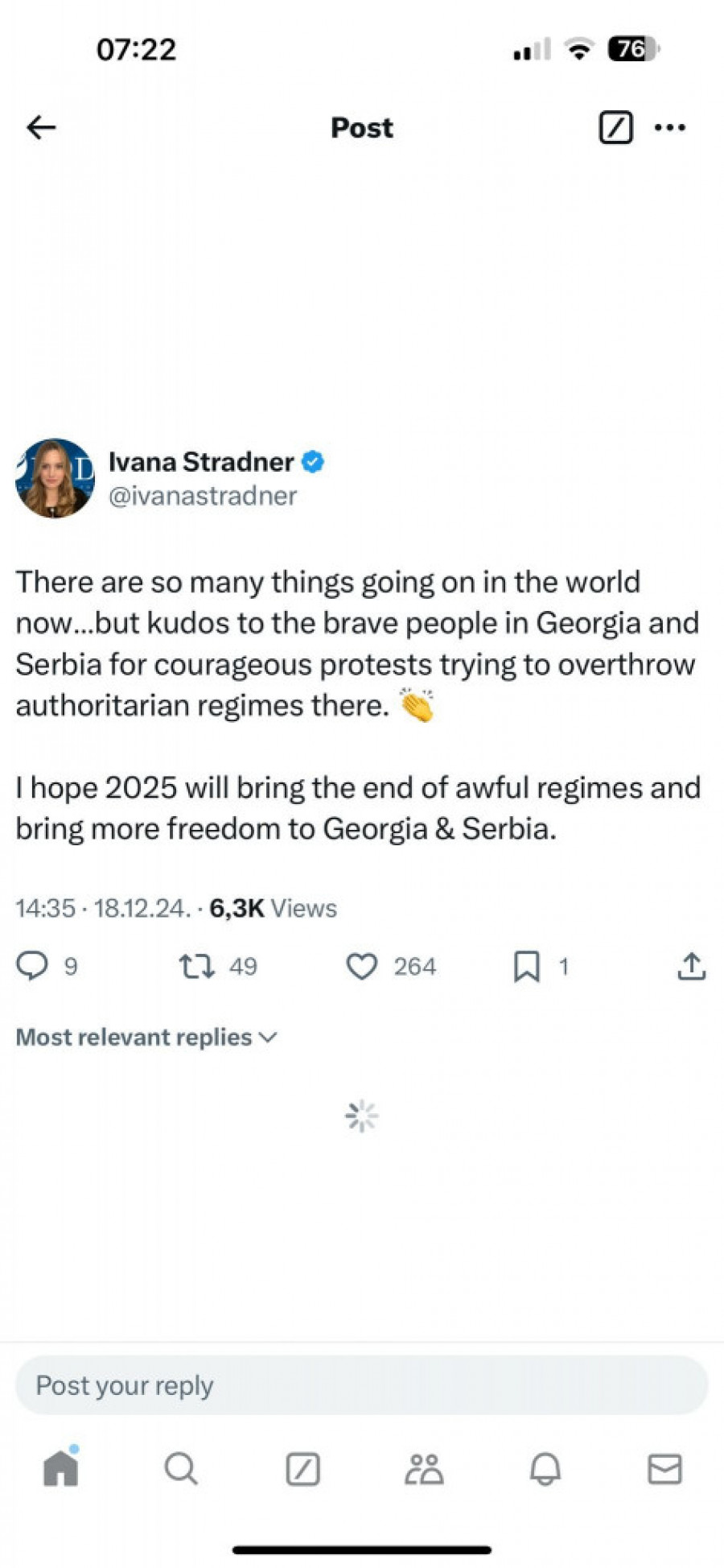Tap the Post your reply field
This screenshot has width=724, height=1568.
(361, 1385)
